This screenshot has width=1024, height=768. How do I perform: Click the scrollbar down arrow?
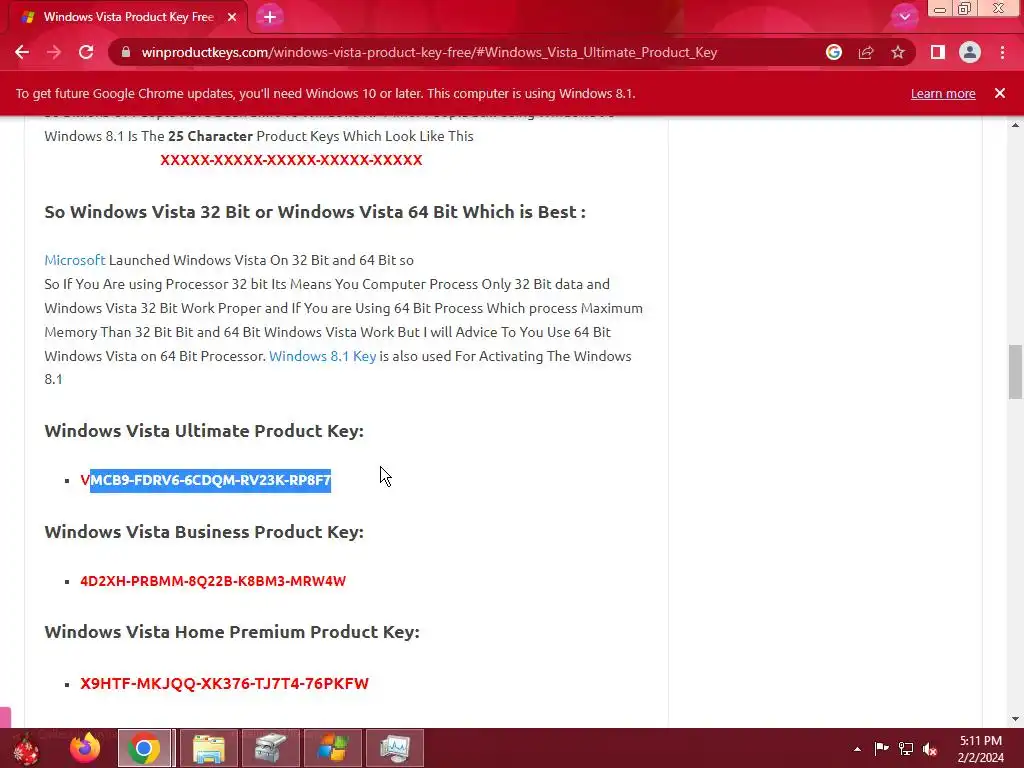click(1015, 719)
